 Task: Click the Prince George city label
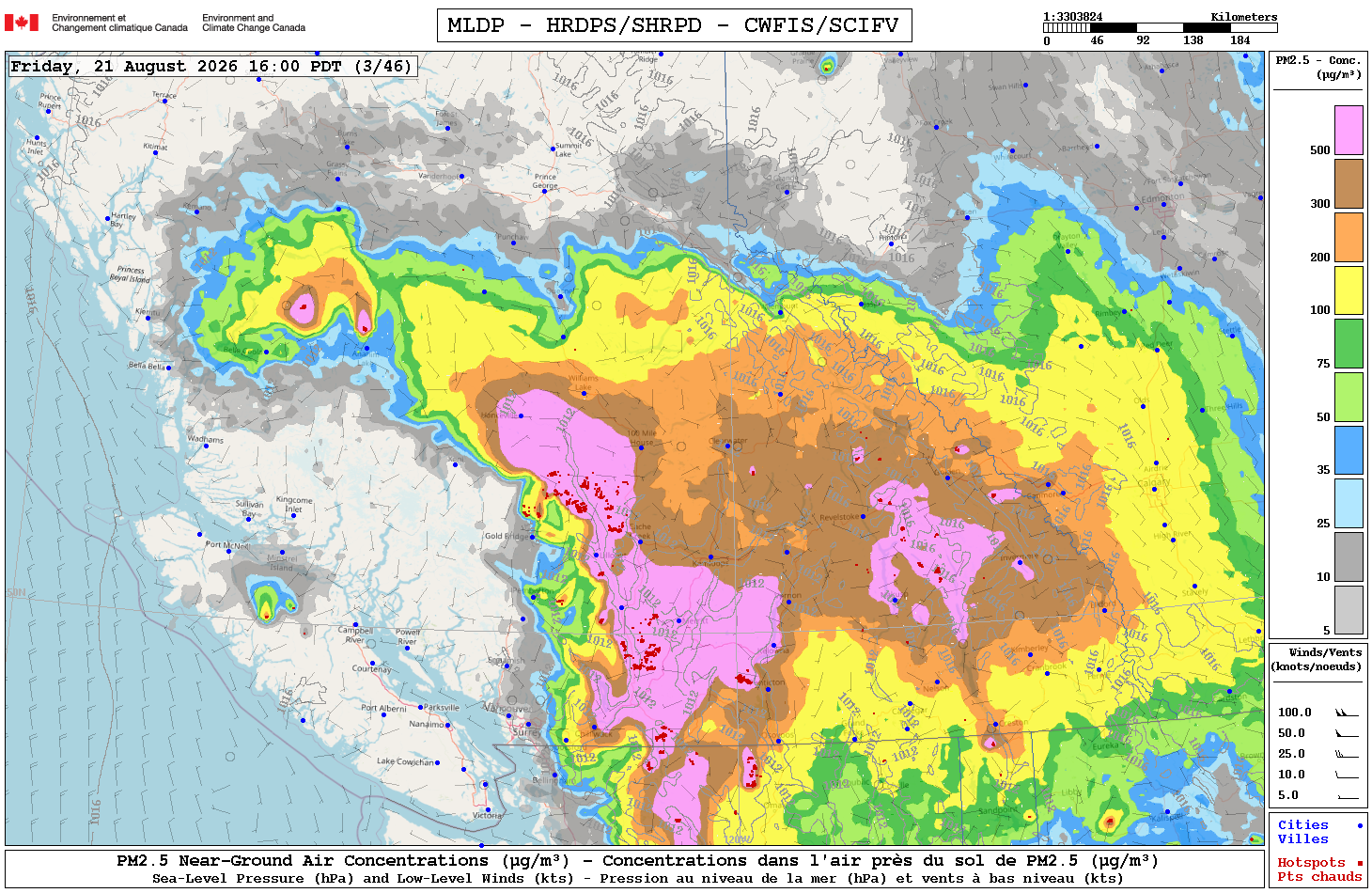tap(545, 180)
